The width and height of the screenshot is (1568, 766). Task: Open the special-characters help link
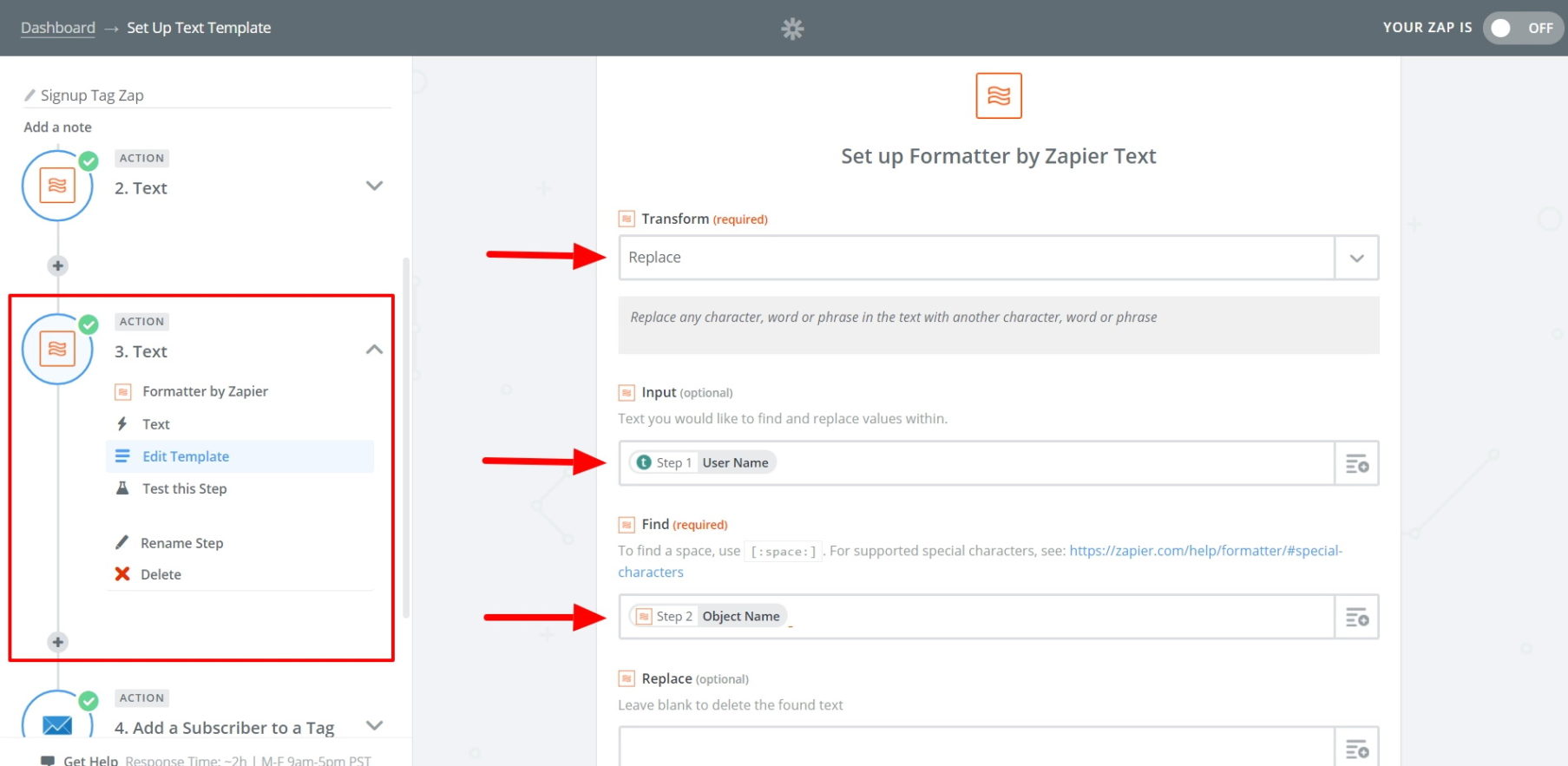click(1205, 551)
